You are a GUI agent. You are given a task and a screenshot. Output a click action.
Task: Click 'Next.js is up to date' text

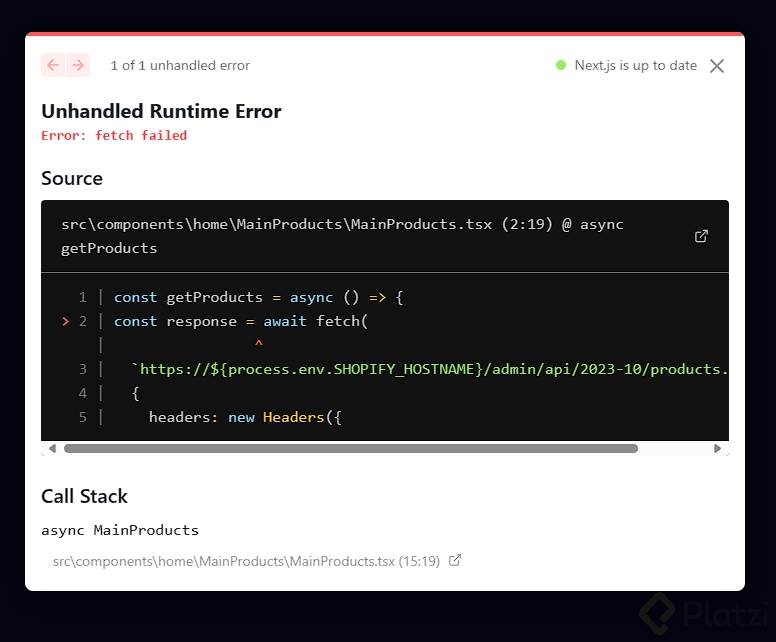(635, 65)
